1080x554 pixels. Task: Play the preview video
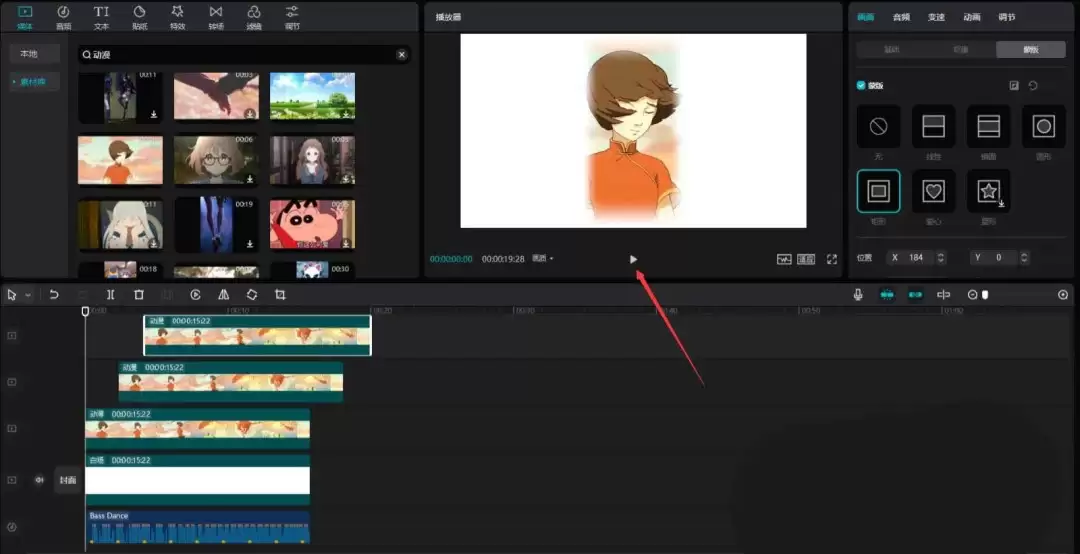[x=633, y=259]
